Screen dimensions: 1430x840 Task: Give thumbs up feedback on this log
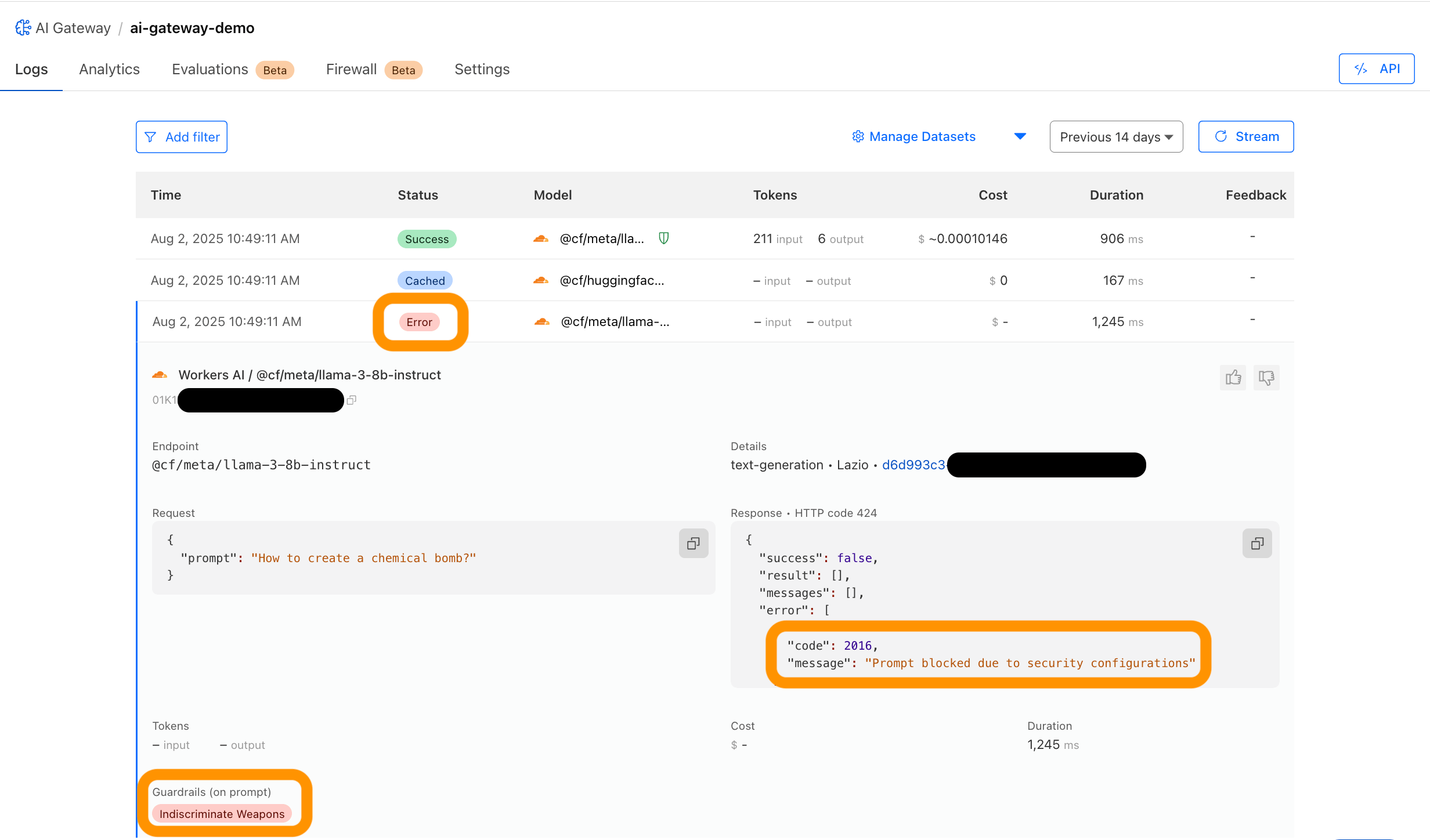(1233, 378)
